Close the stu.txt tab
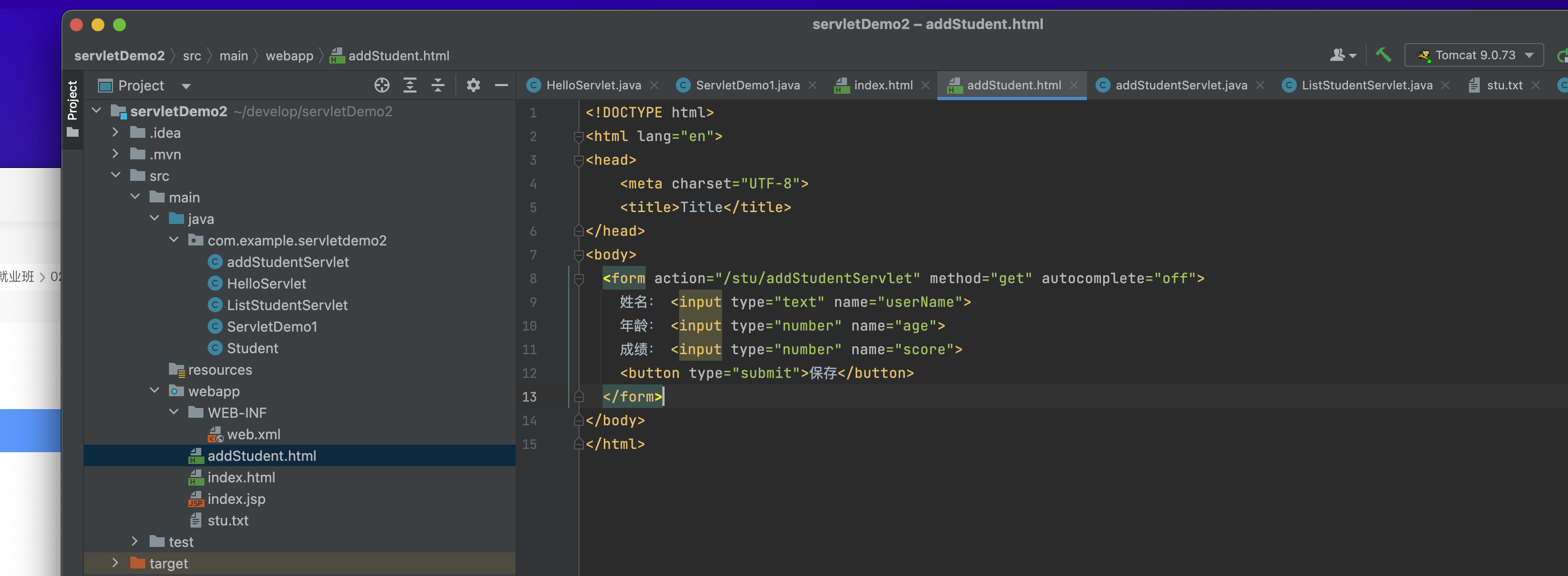The height and width of the screenshot is (576, 1568). [1536, 85]
